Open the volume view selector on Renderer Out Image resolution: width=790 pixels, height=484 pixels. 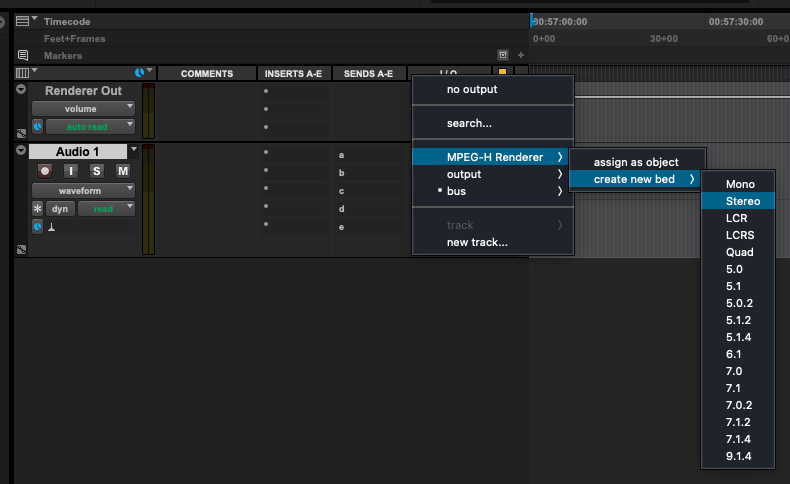point(83,109)
